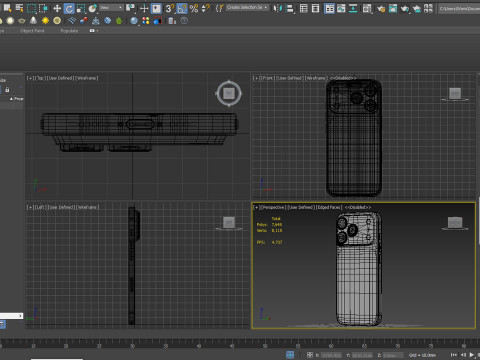Open the Schematic View

(x=353, y=8)
